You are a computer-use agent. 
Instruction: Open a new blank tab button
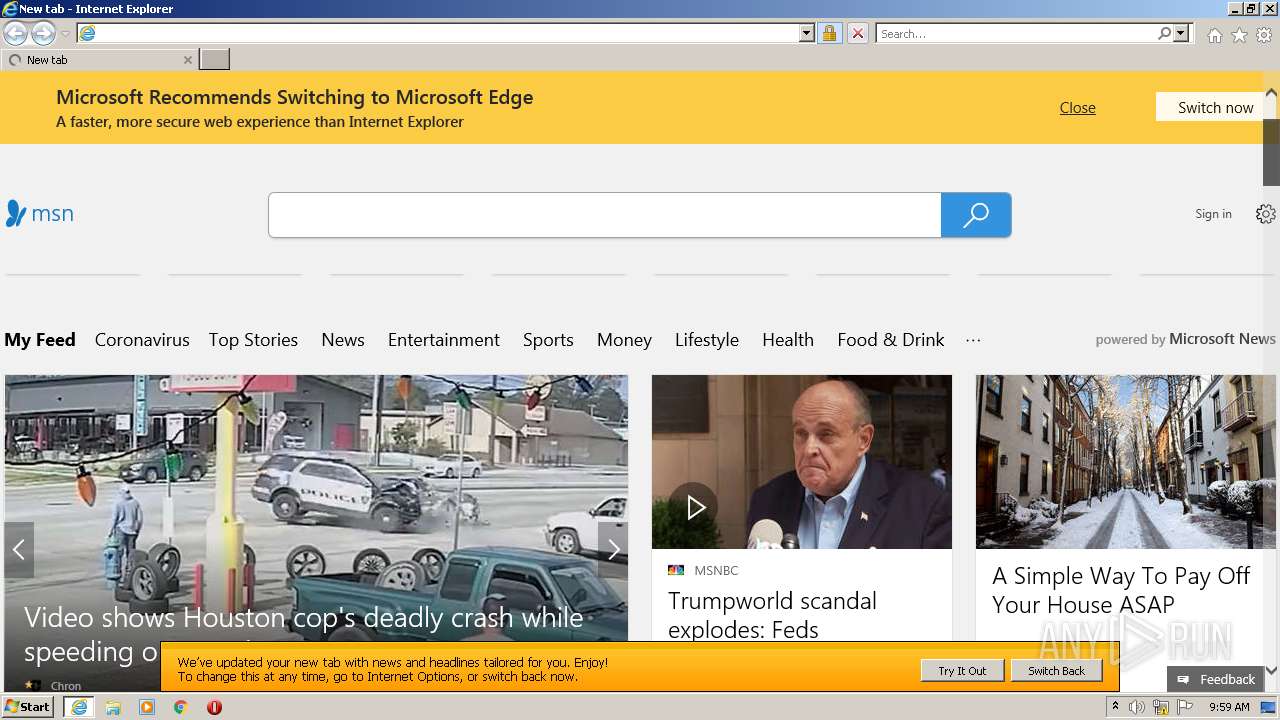click(x=214, y=60)
